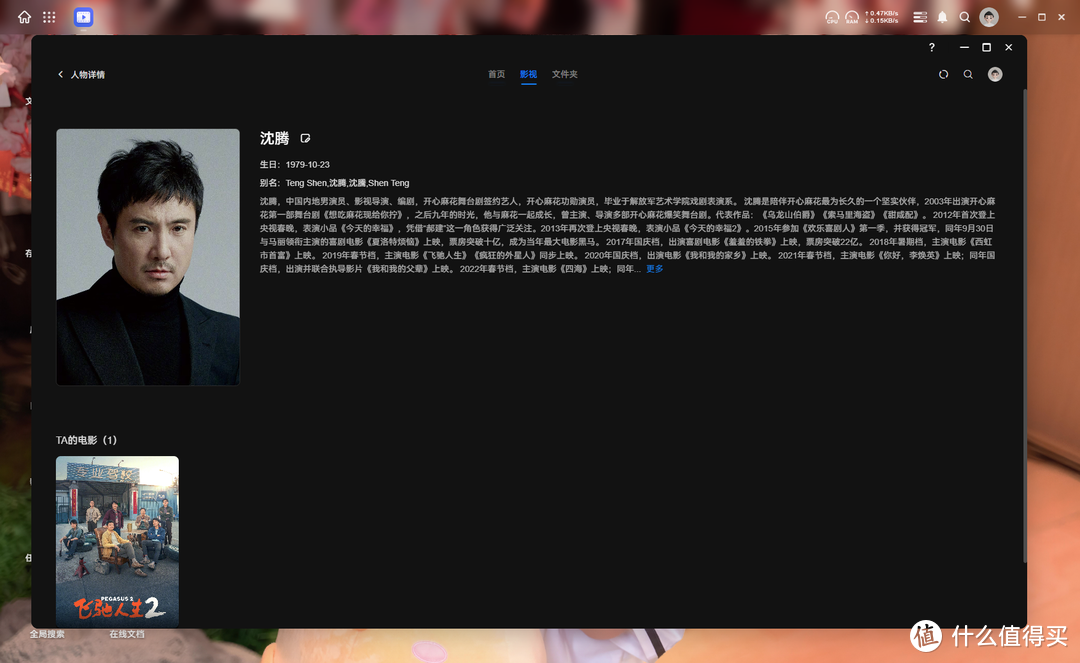Go to desktop home icon

click(x=24, y=17)
